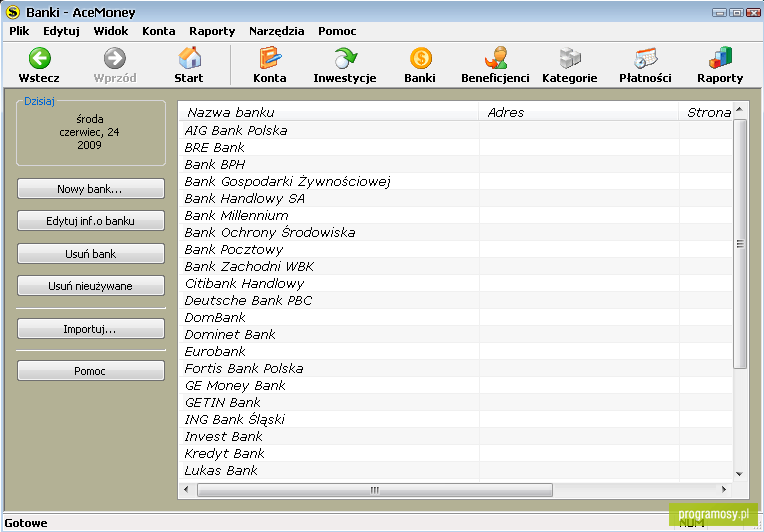Click the greyed Wprzód forward icon

(115, 58)
